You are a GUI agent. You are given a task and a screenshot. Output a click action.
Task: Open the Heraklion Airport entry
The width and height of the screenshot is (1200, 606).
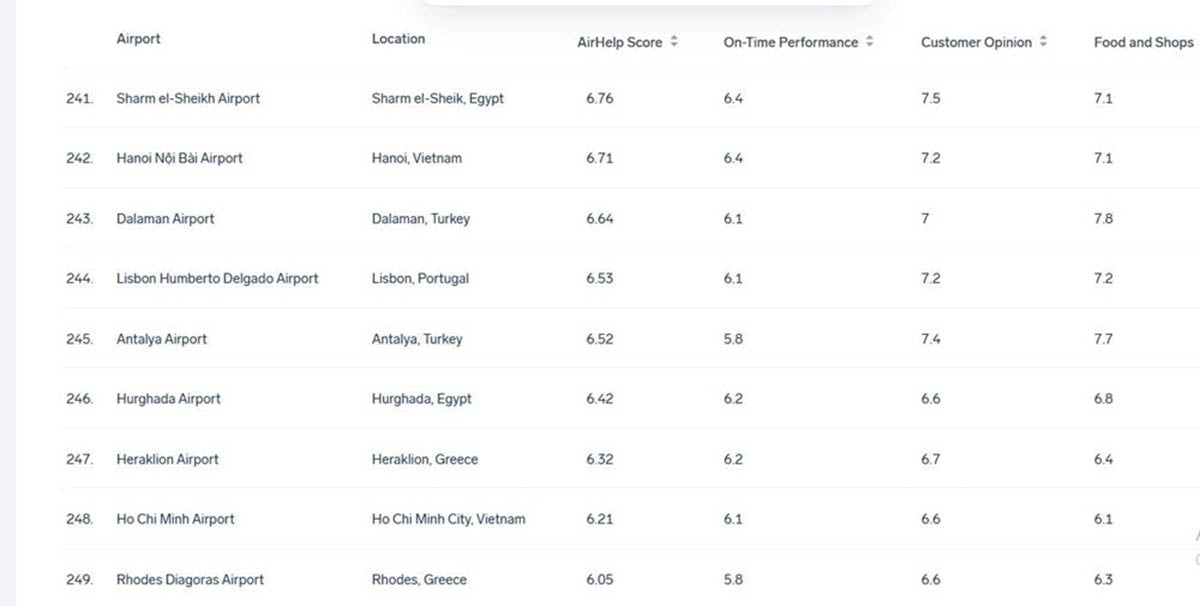(x=167, y=459)
